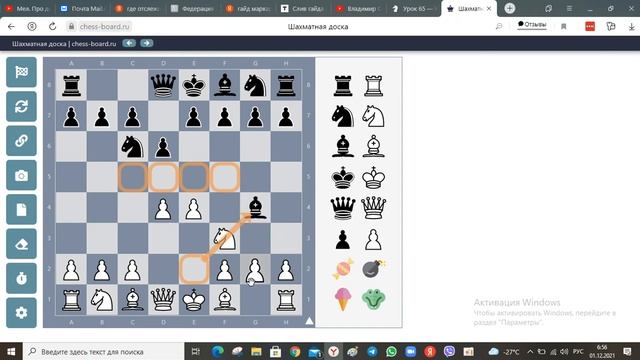
Task: Switch to the Владимир browser tab
Action: coord(358,8)
